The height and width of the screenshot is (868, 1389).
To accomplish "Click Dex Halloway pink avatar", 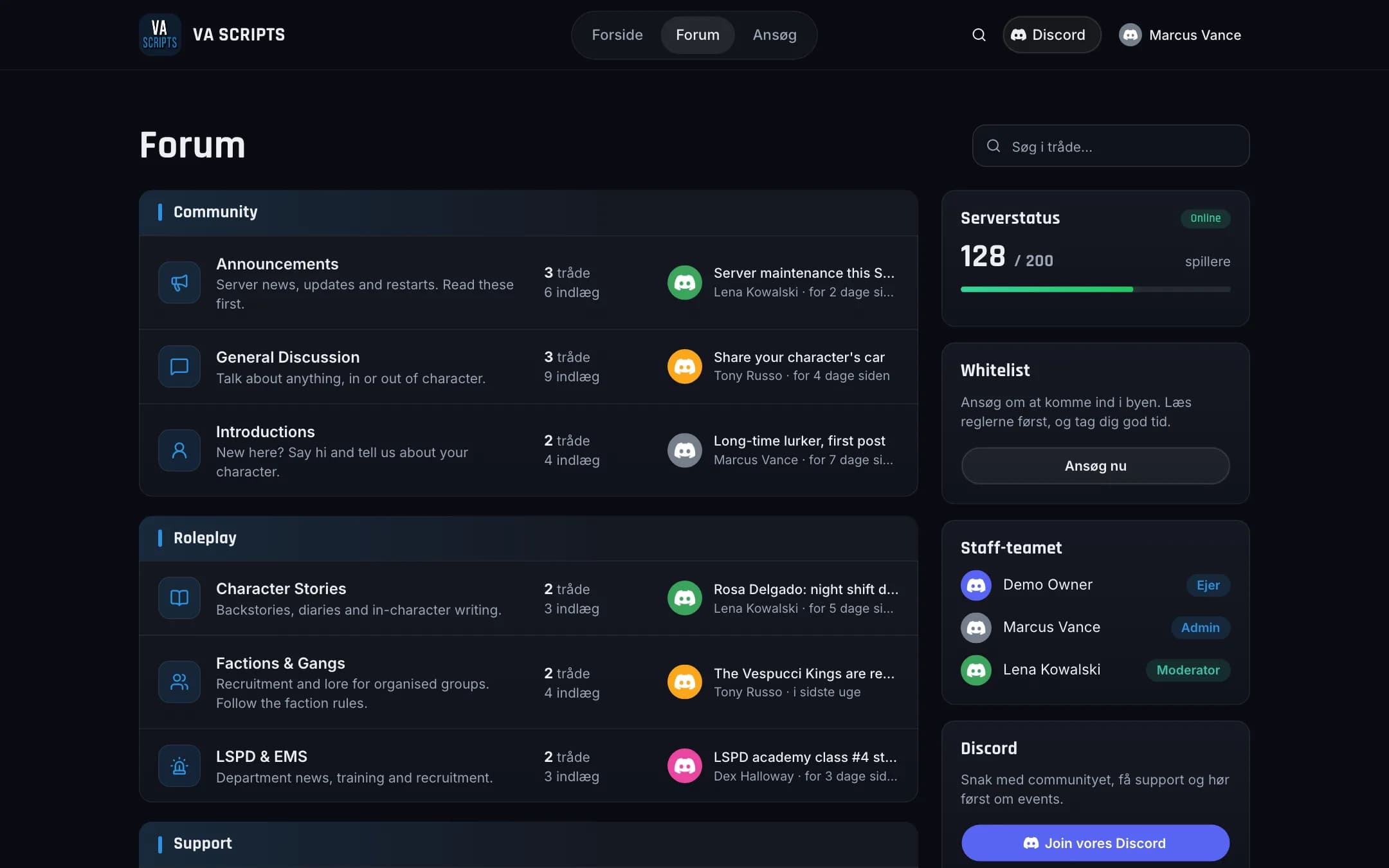I will pos(685,766).
